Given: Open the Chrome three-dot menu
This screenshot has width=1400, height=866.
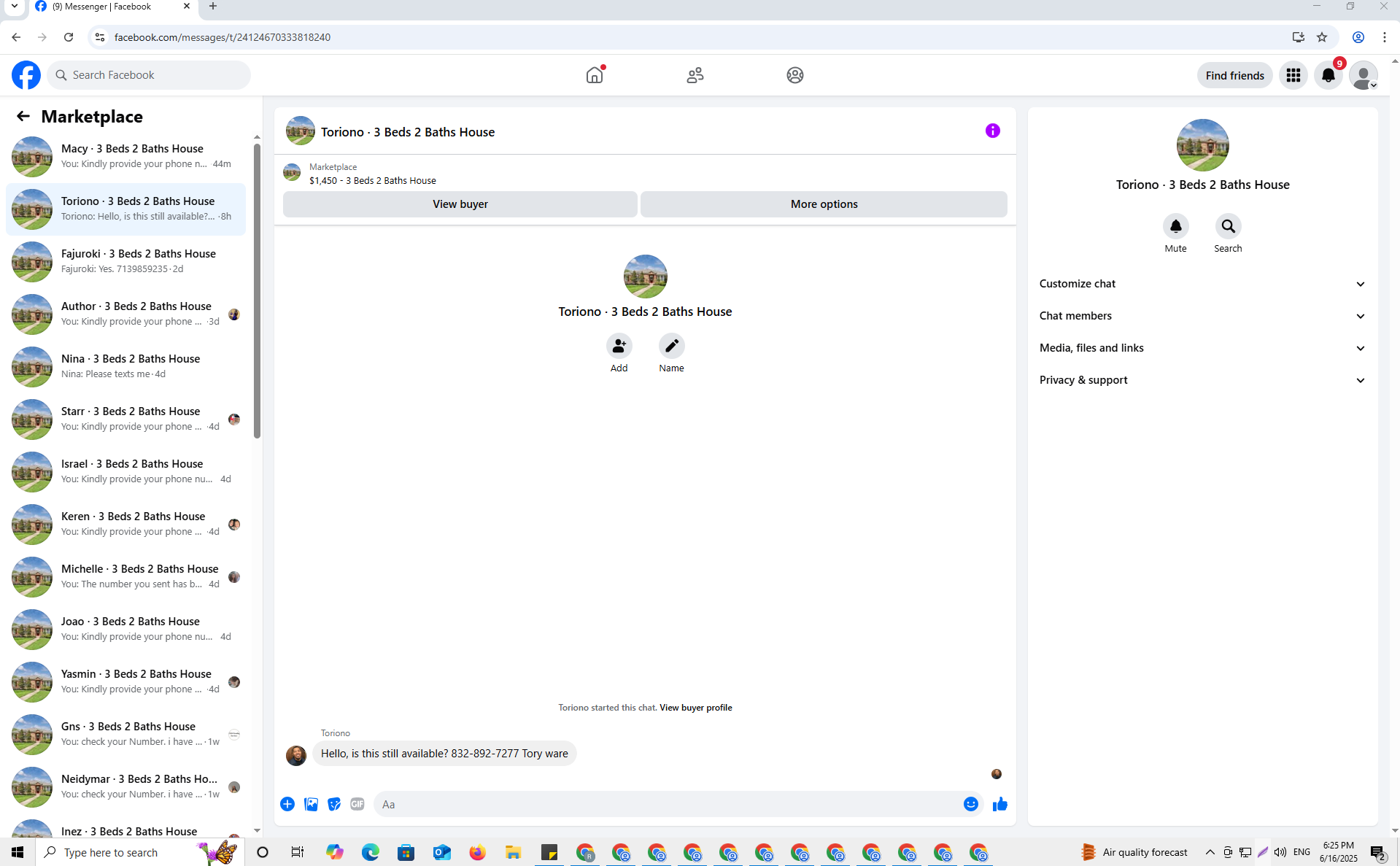Looking at the screenshot, I should point(1385,37).
